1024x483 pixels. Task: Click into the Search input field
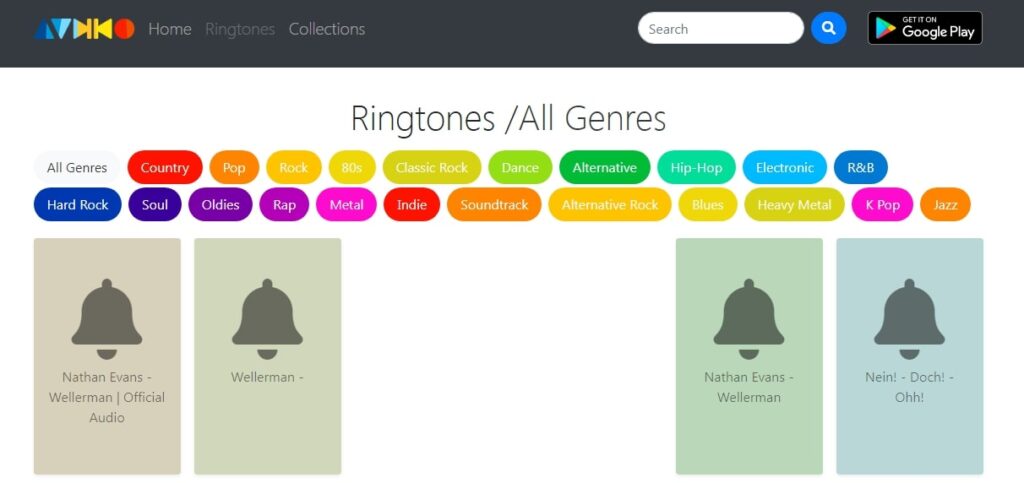(x=720, y=29)
